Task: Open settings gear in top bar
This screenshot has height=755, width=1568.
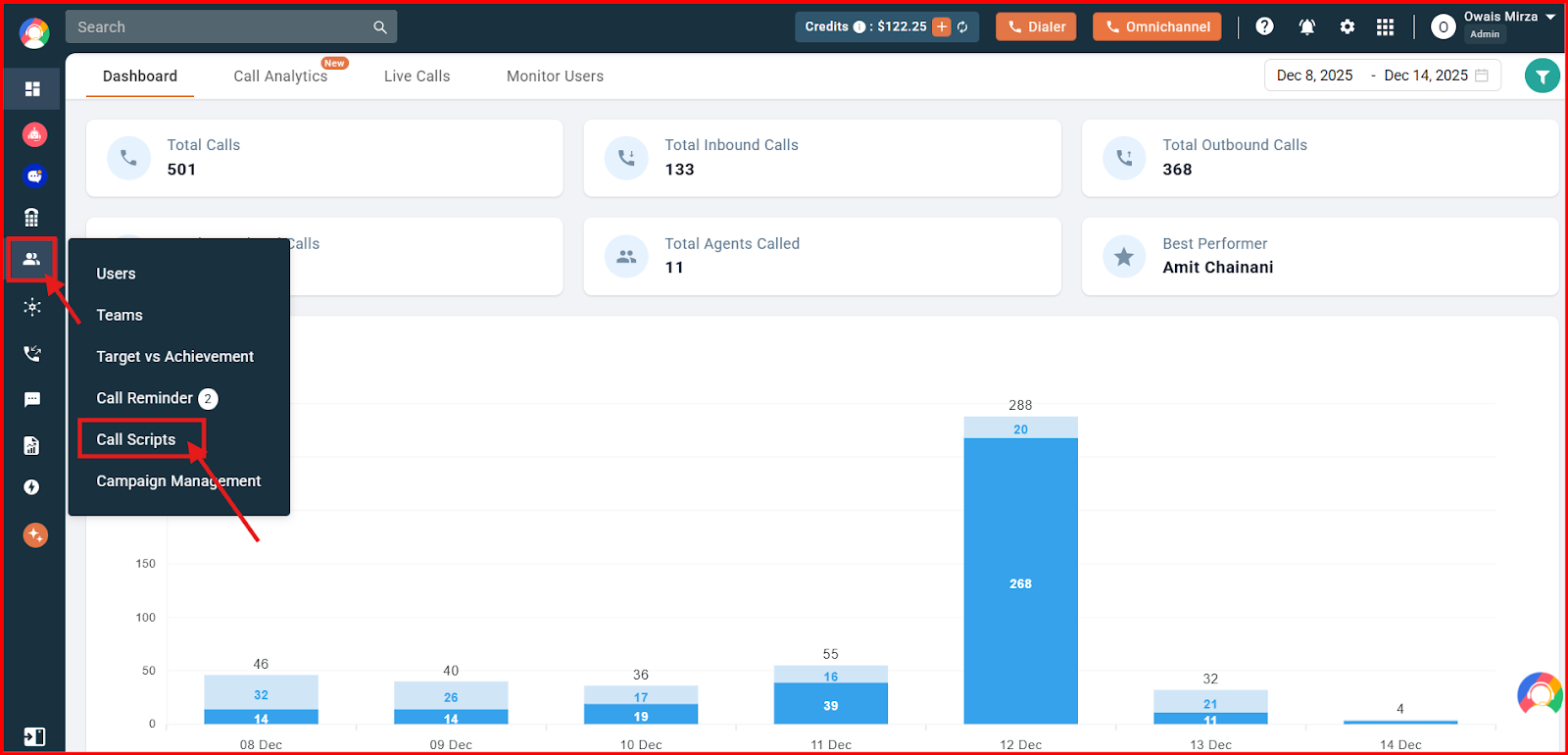Action: click(1347, 26)
